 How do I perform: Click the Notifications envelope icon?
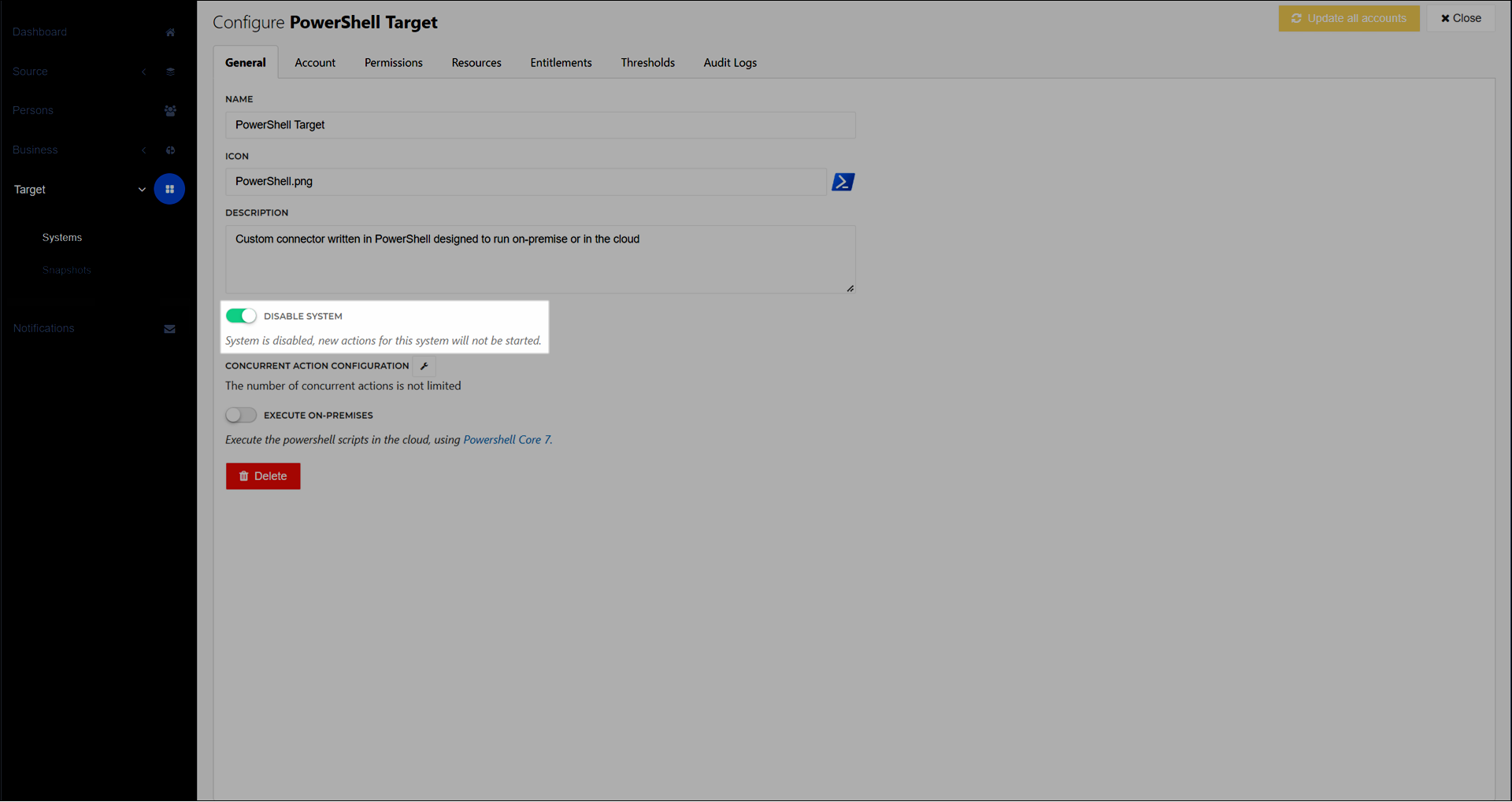[x=169, y=329]
